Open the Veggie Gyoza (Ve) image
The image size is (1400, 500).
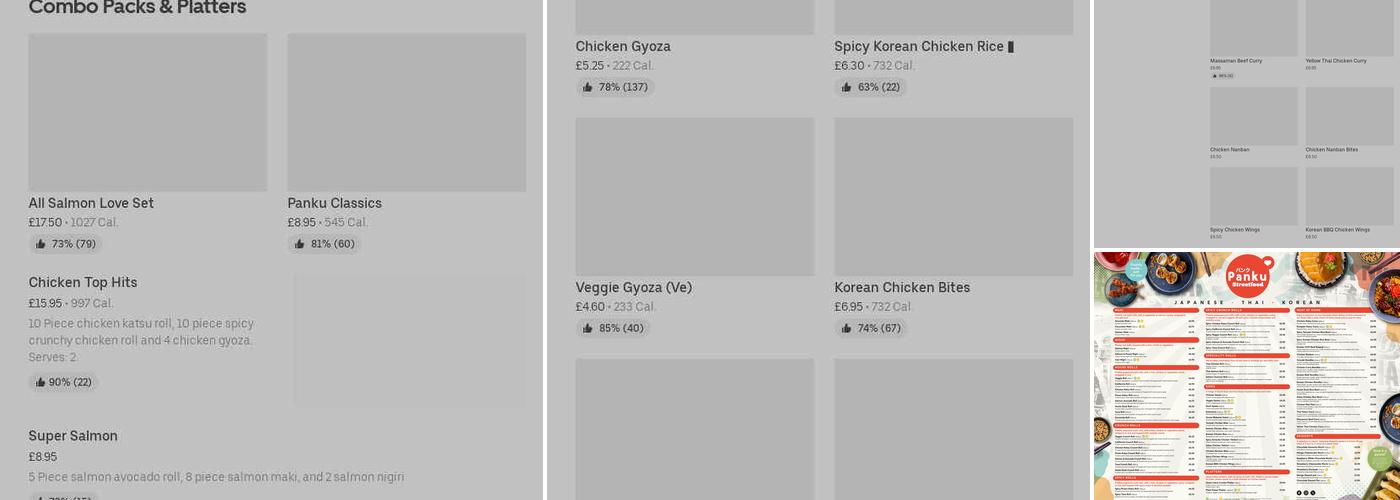pos(694,196)
